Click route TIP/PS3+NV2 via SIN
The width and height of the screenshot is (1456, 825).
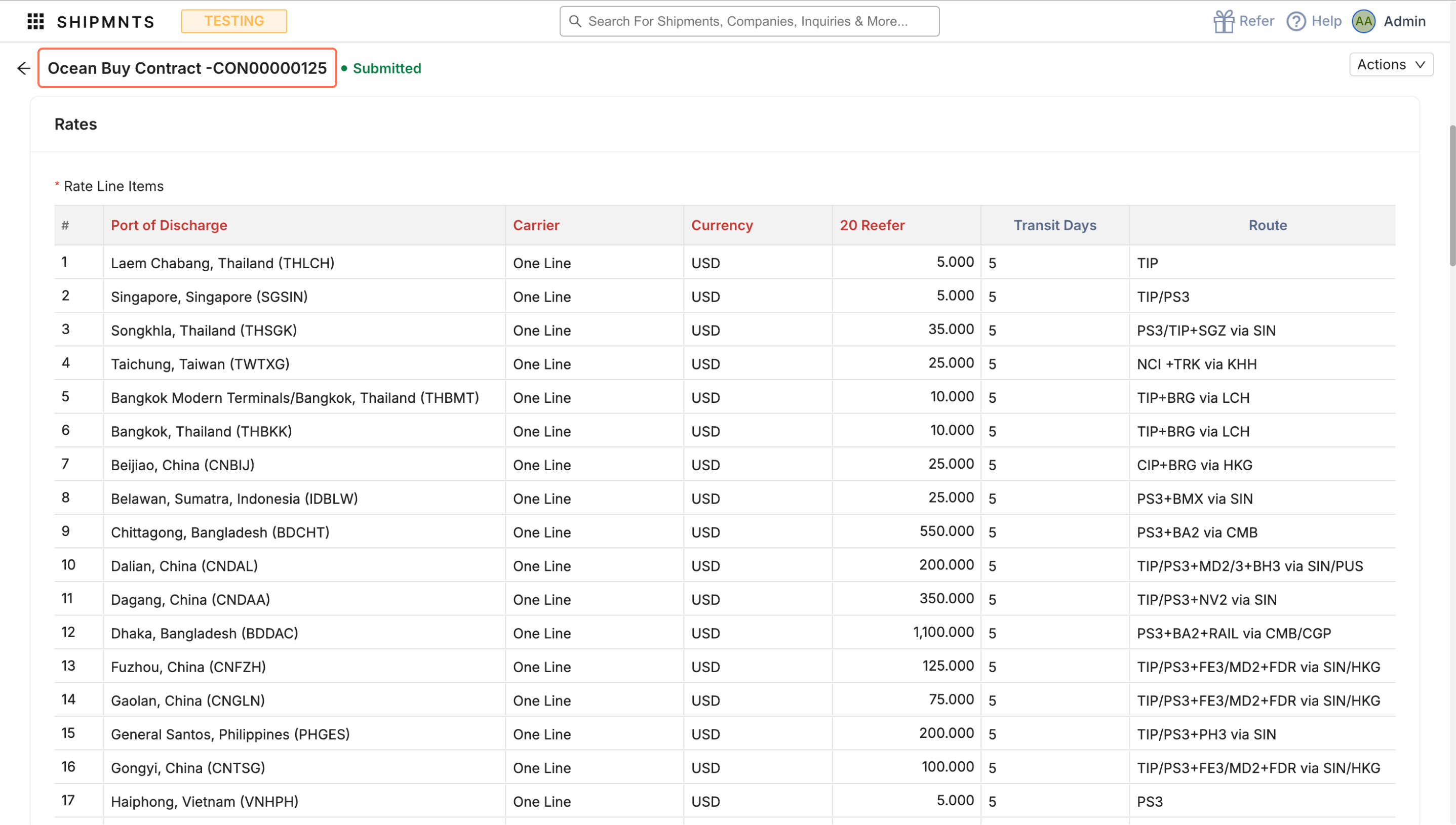[x=1206, y=599]
